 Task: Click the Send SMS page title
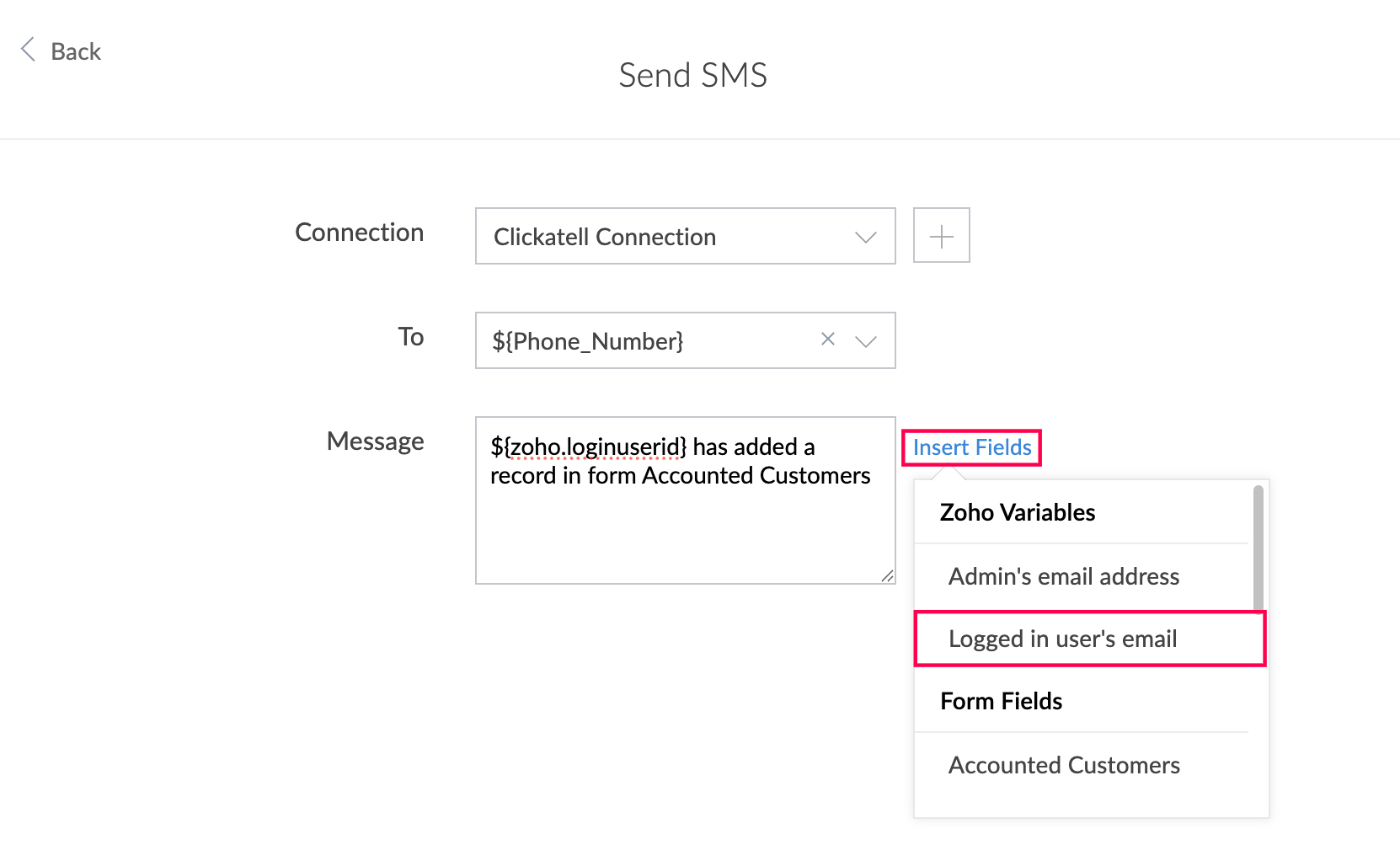(693, 75)
